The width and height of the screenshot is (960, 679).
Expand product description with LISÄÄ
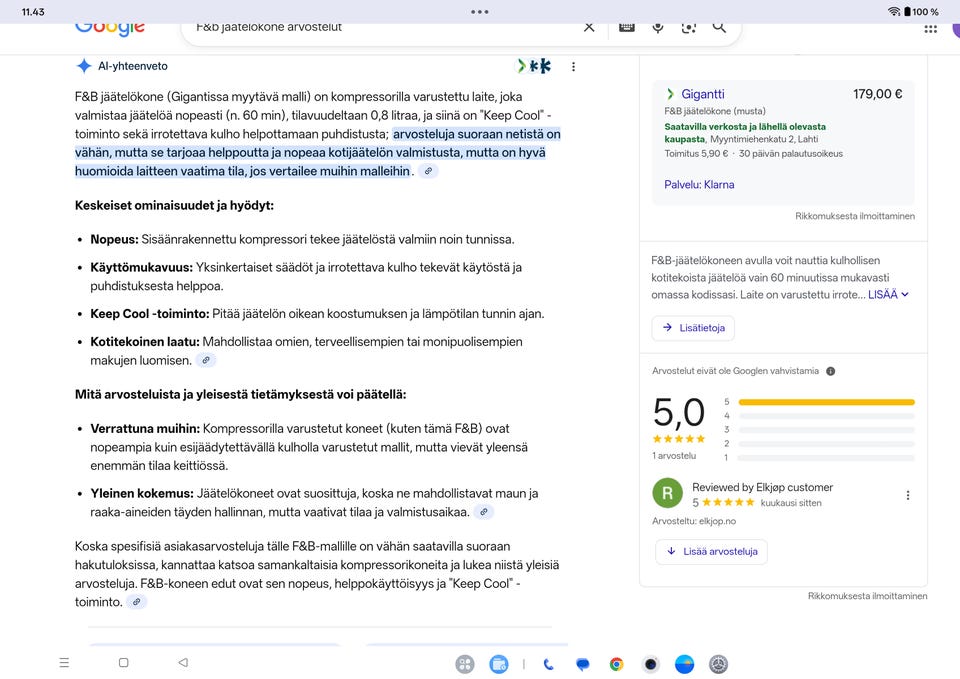point(888,295)
